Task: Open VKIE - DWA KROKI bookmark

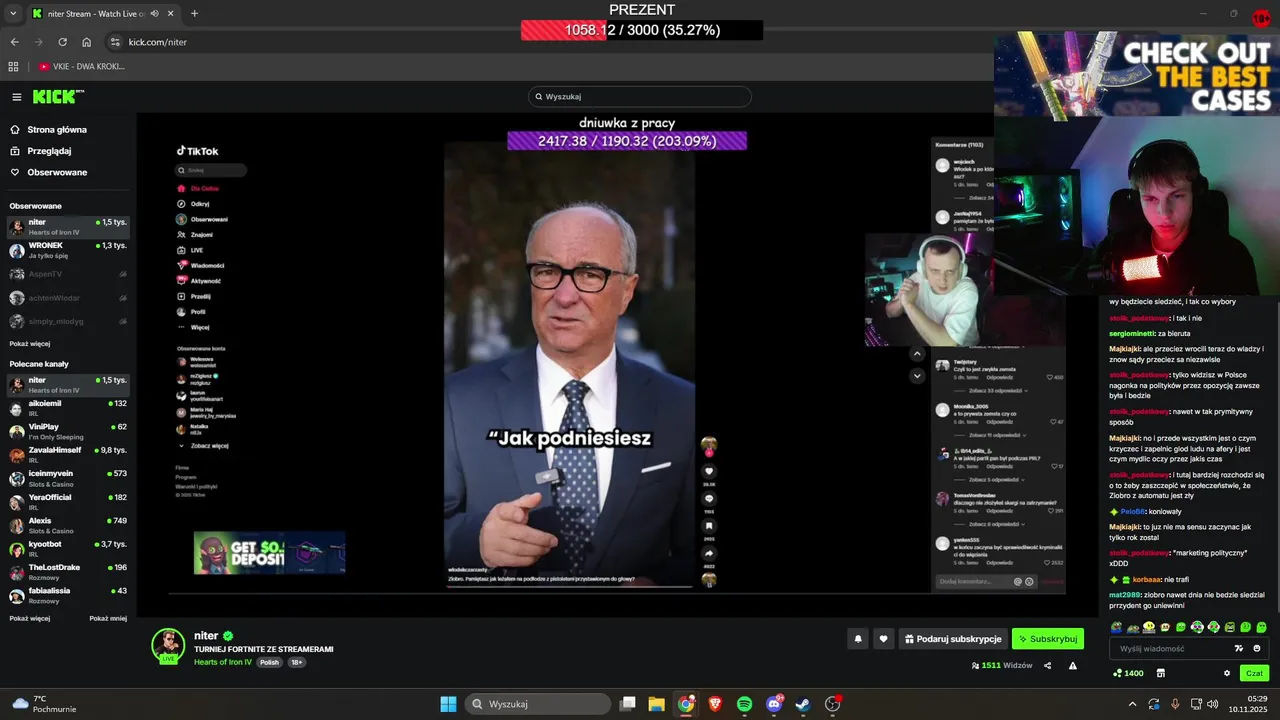Action: tap(82, 66)
